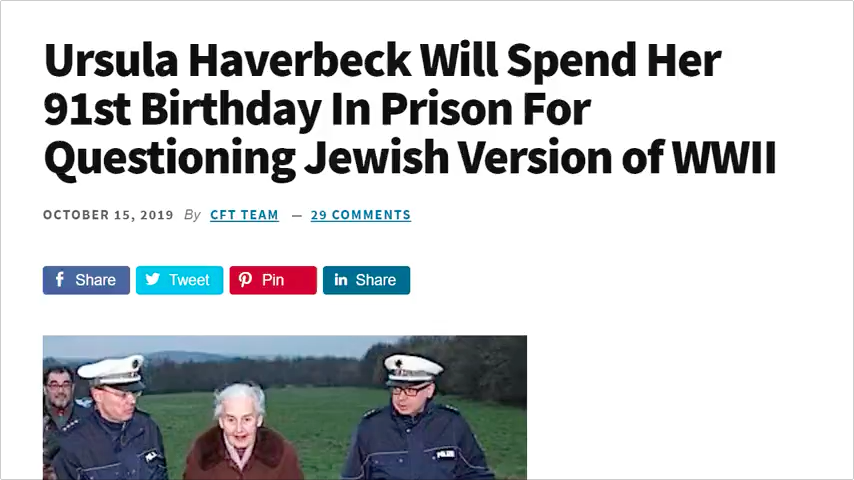Click the Twitter bird icon
This screenshot has width=854, height=480.
point(152,280)
